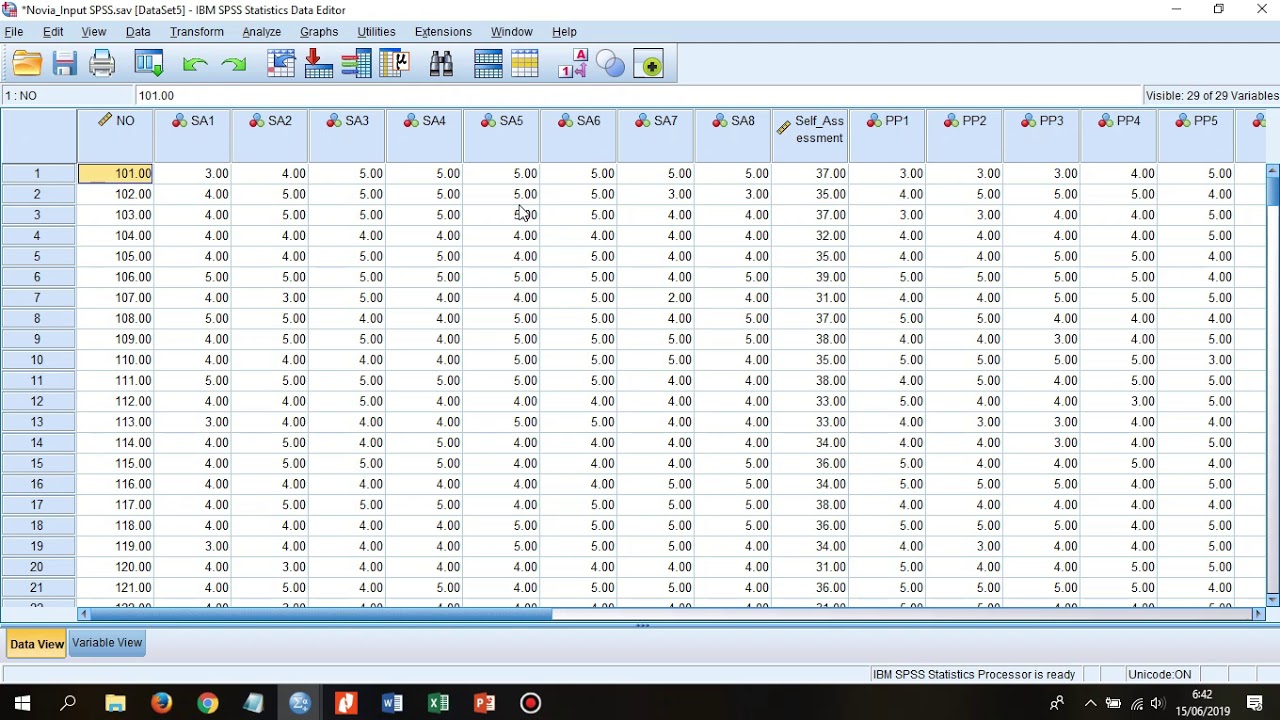Redo the action with the right green arrow
The image size is (1280, 720).
point(234,64)
